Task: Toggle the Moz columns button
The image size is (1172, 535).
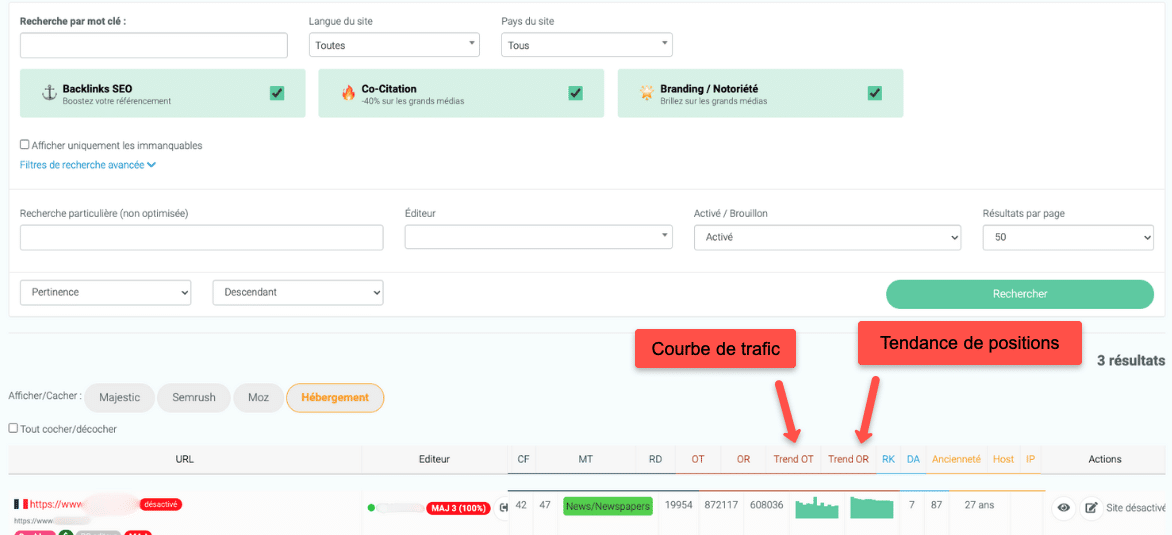Action: click(x=259, y=398)
